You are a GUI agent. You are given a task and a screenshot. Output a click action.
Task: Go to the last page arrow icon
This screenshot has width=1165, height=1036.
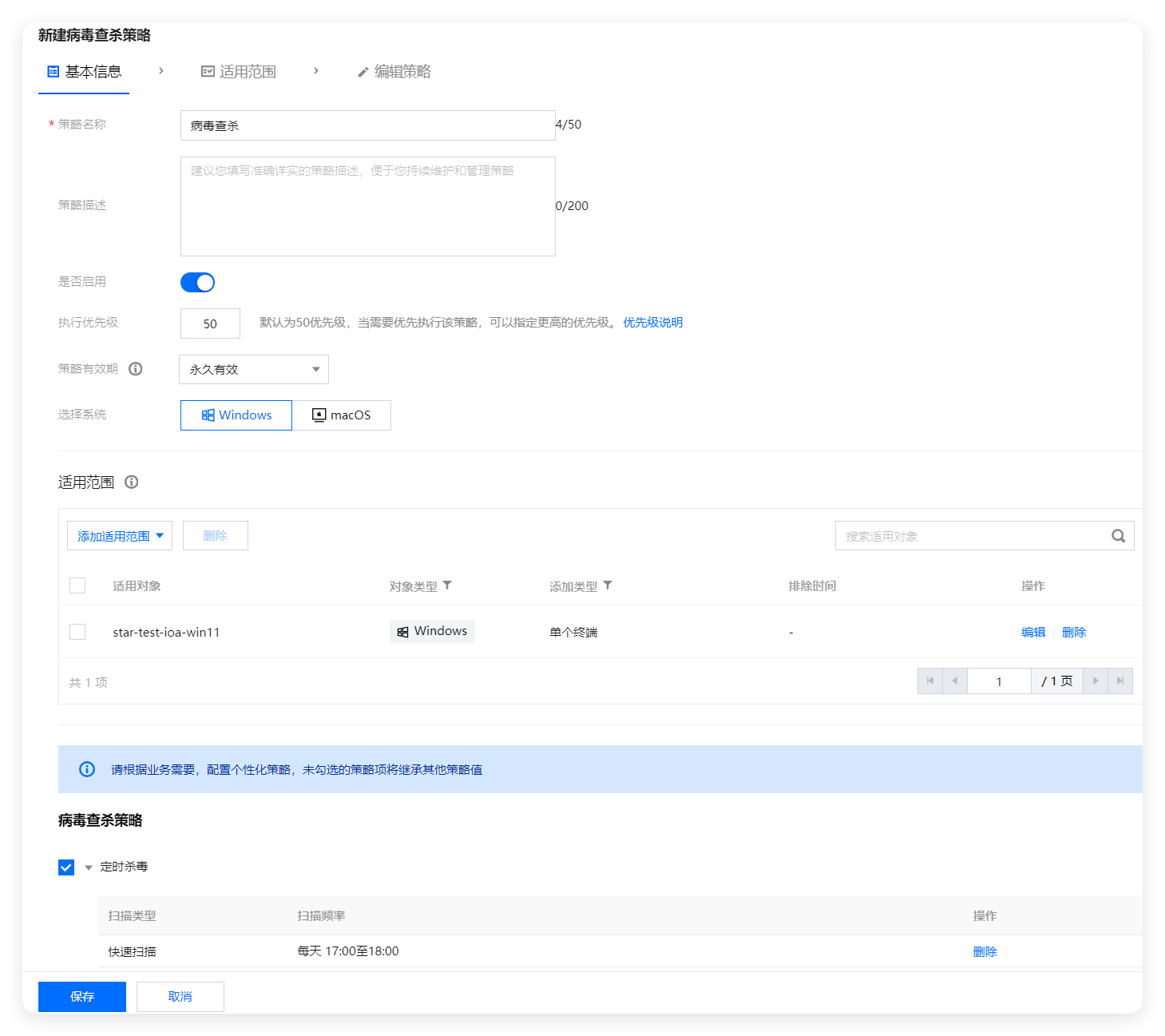click(x=1119, y=681)
